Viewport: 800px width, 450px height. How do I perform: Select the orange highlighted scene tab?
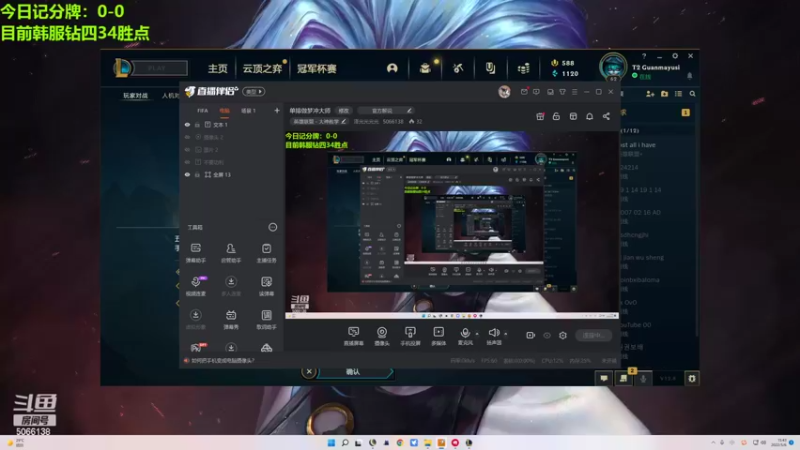point(224,111)
